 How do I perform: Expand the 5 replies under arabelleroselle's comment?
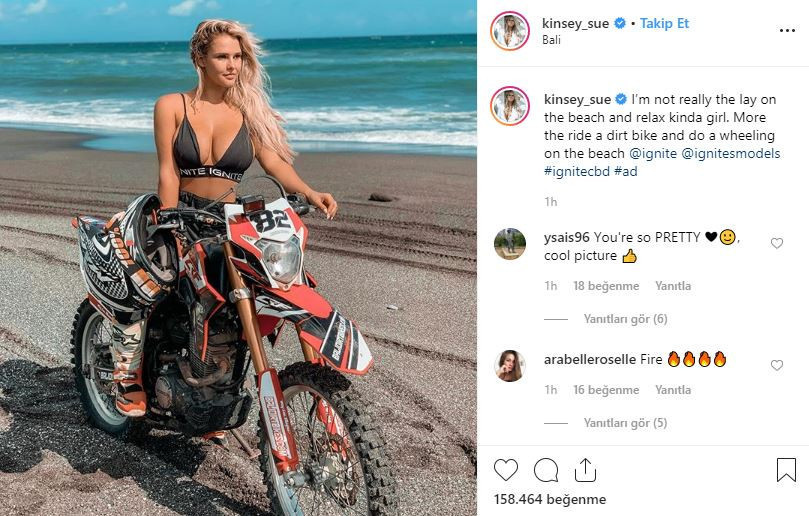pyautogui.click(x=625, y=423)
